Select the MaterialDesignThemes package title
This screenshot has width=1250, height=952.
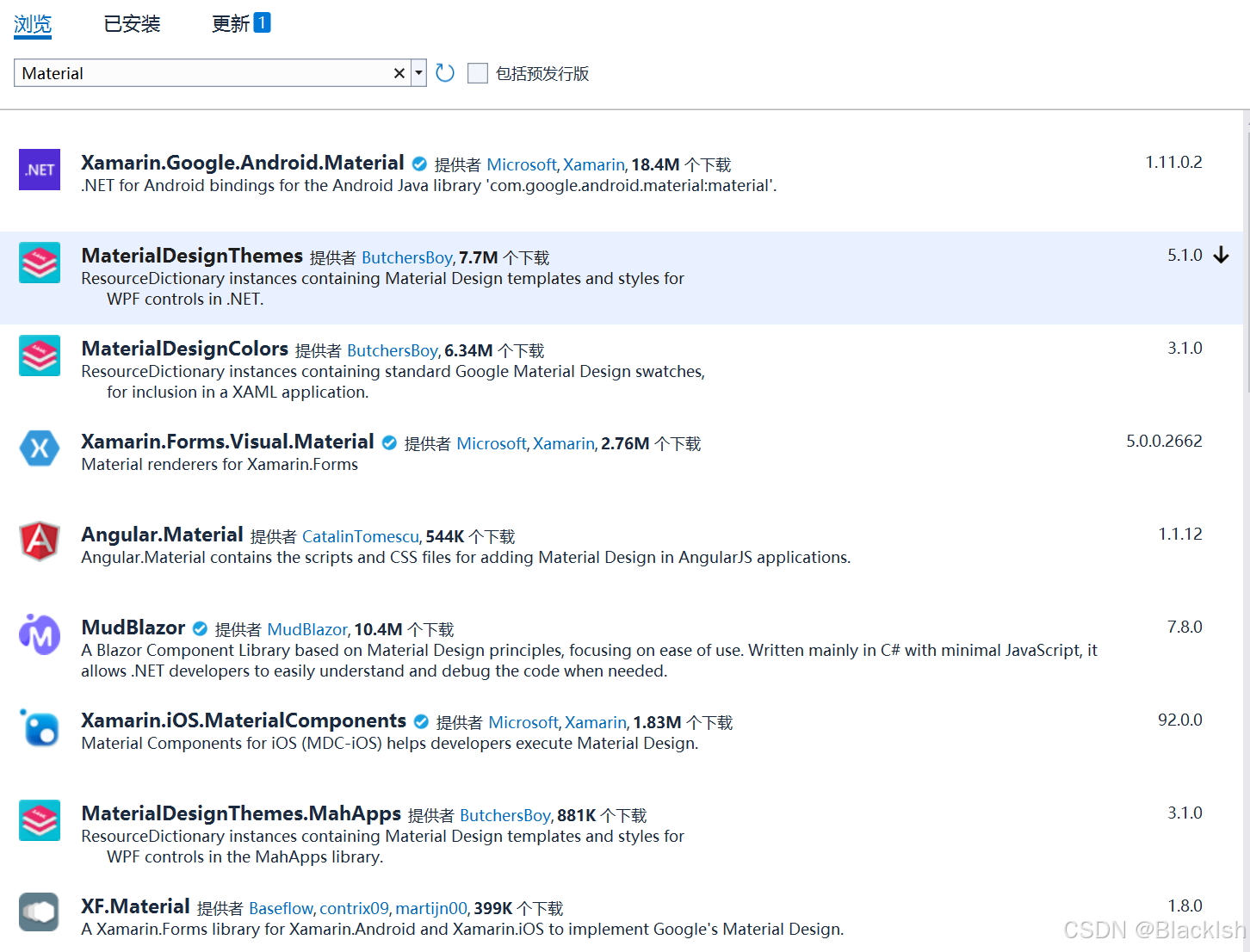tap(192, 256)
